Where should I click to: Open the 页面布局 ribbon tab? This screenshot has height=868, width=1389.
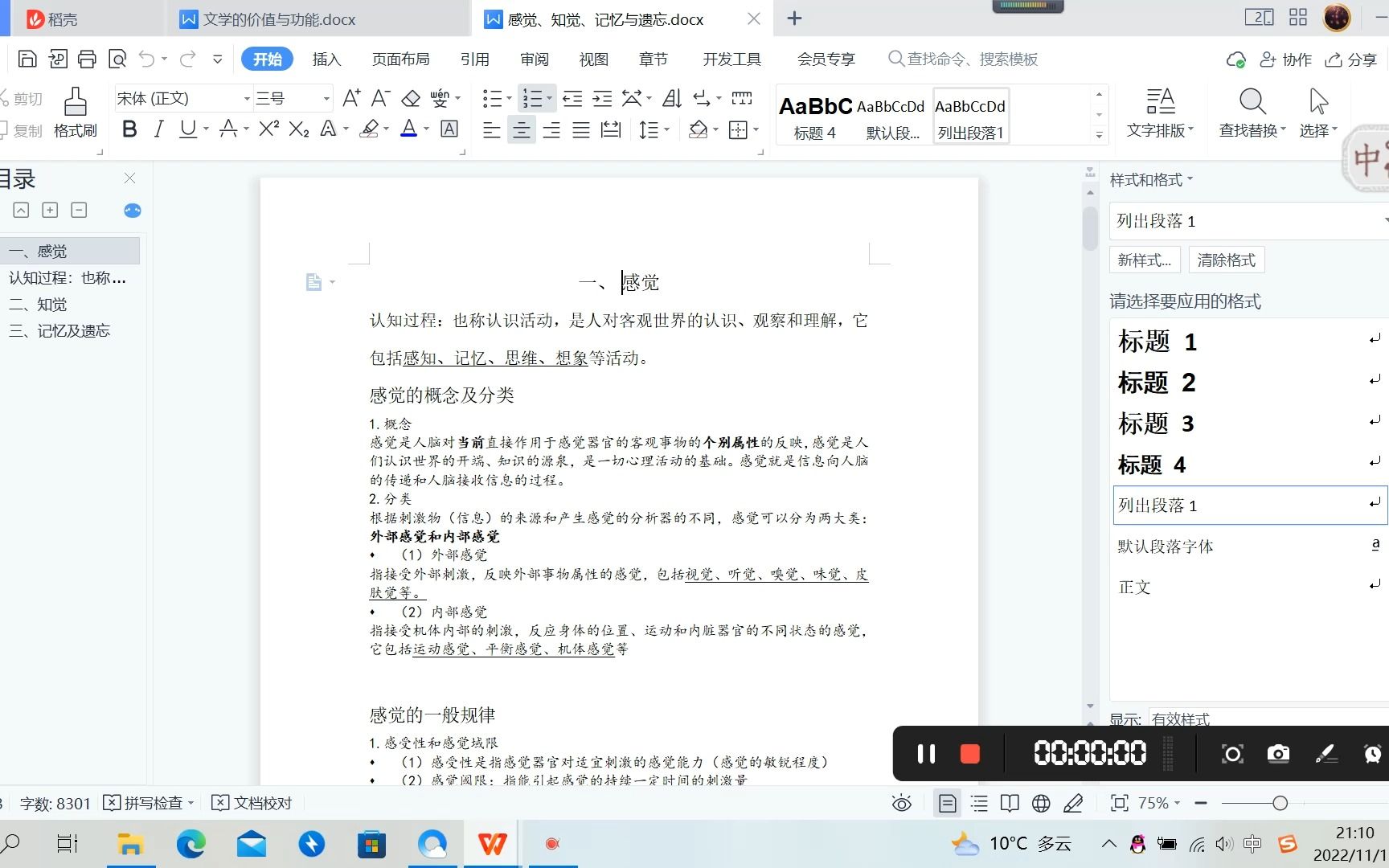coord(400,59)
